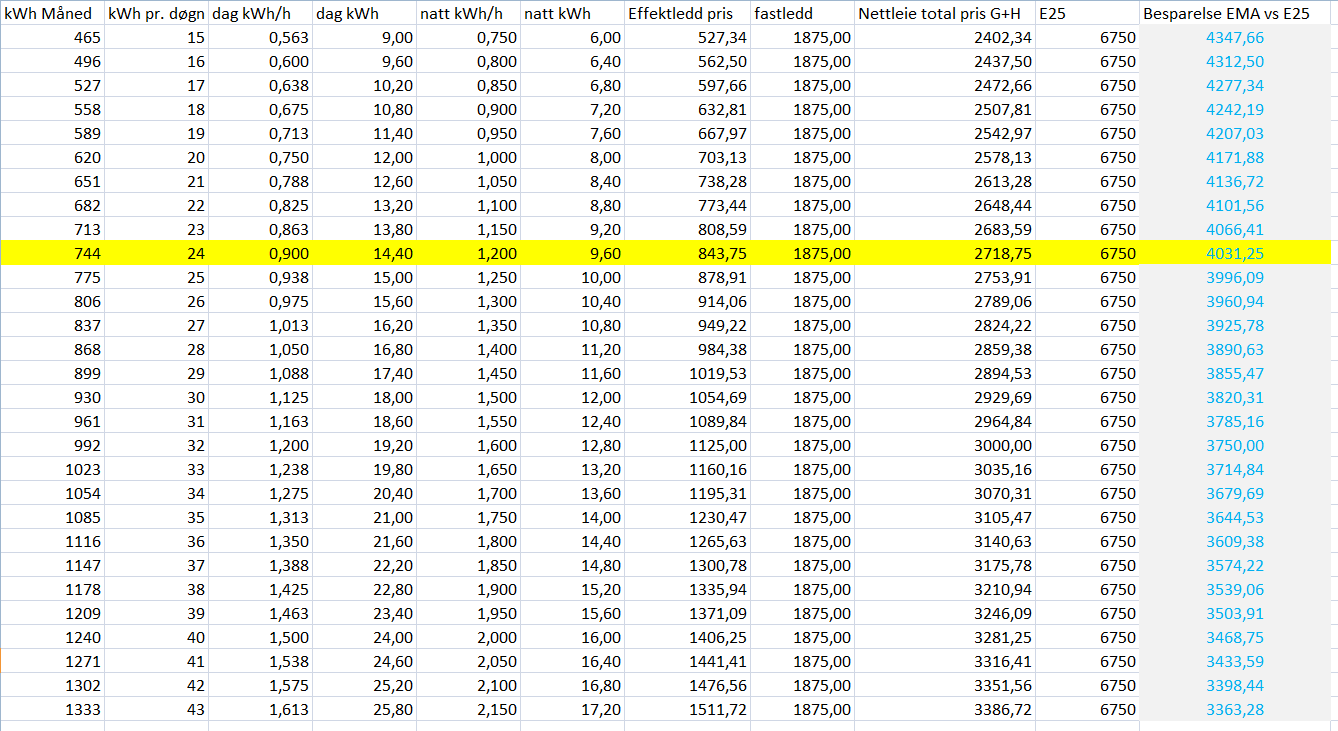Click the natt kWh/h value 2,000
Screen dimensions: 1338x731
(x=468, y=638)
